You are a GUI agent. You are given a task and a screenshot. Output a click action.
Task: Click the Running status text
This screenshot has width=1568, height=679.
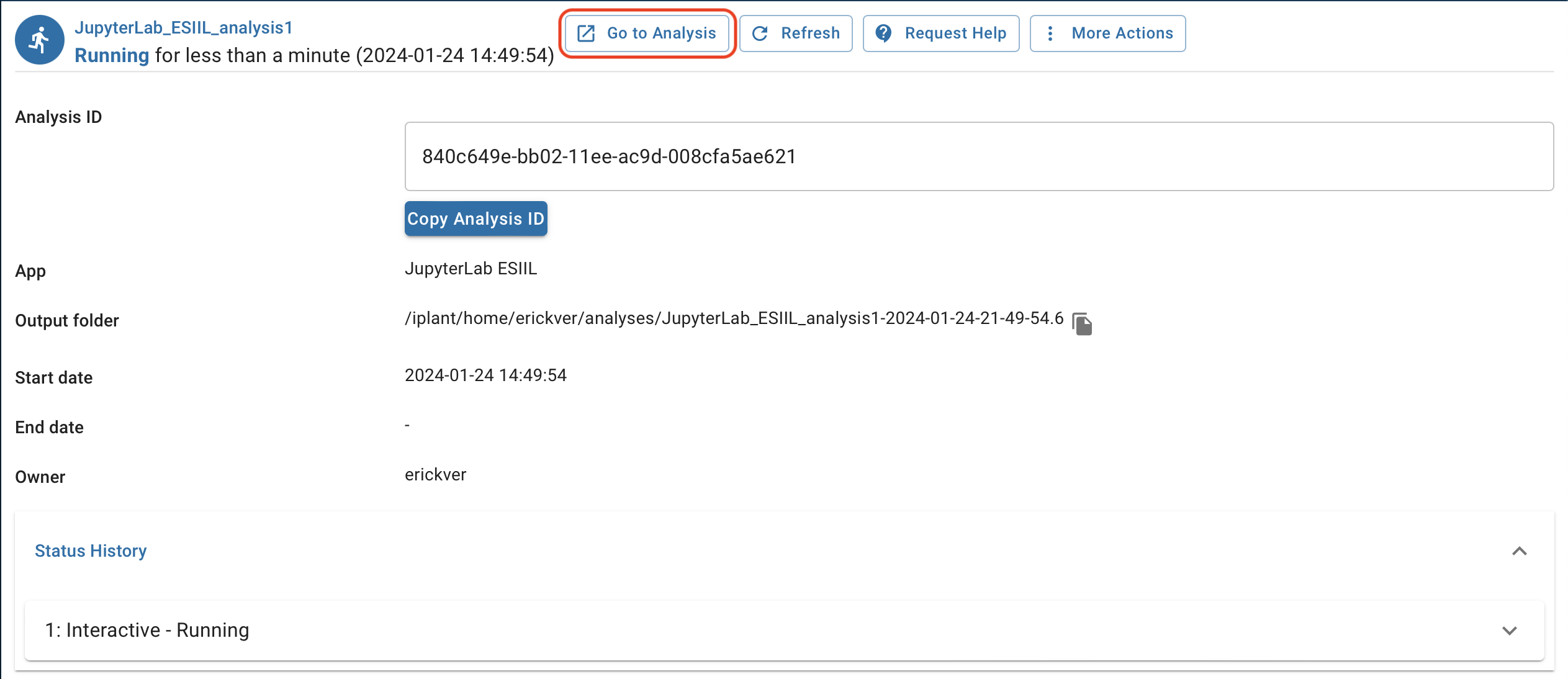click(112, 56)
